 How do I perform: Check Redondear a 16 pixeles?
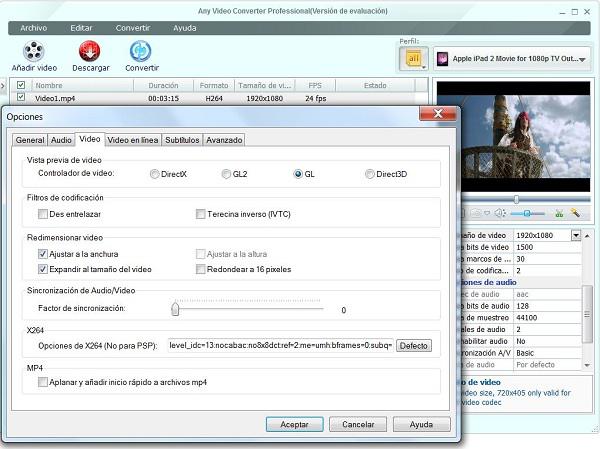tap(201, 269)
